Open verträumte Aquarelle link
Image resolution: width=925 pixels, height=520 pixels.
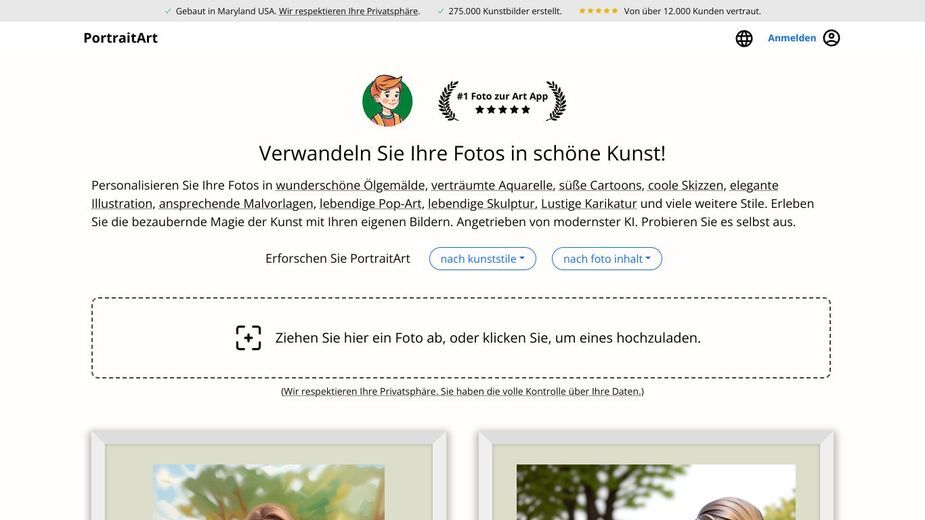click(x=491, y=185)
